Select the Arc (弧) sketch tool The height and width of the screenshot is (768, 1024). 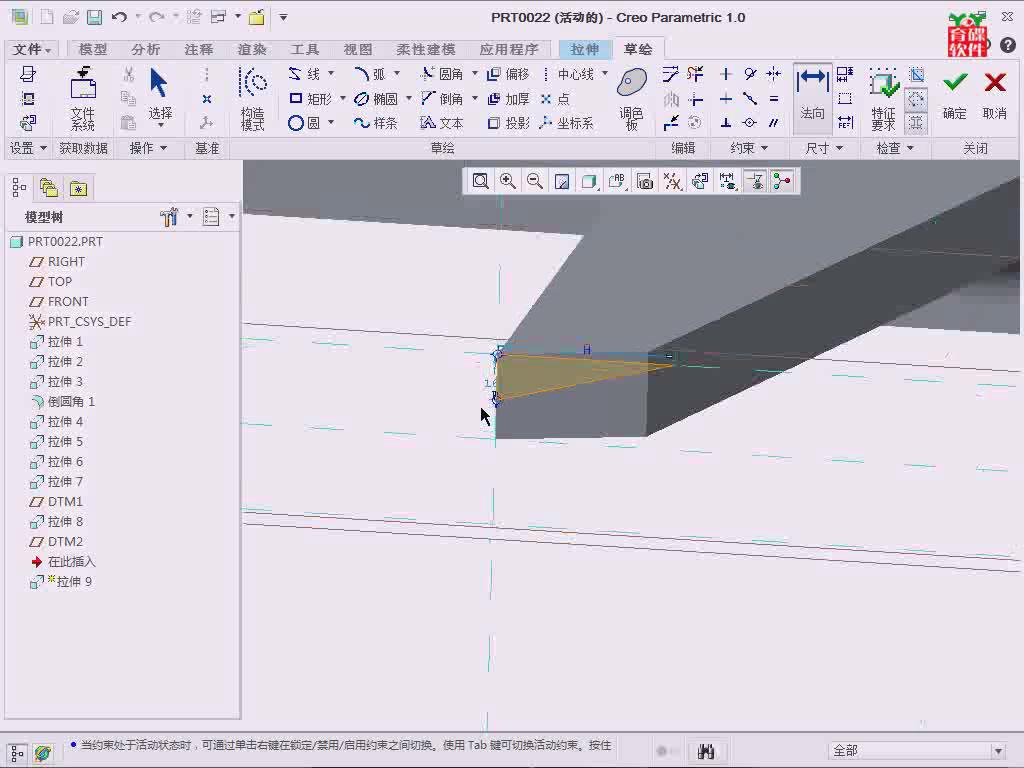click(x=369, y=74)
